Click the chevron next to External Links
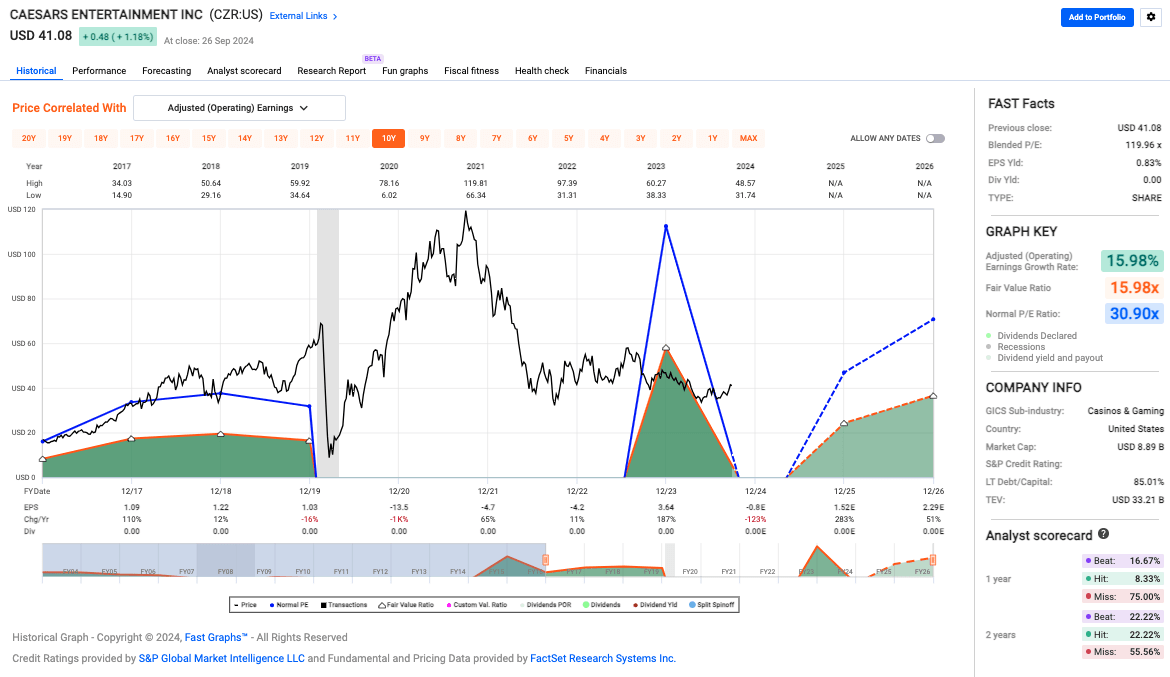Viewport: 1170px width, 677px height. tap(335, 16)
